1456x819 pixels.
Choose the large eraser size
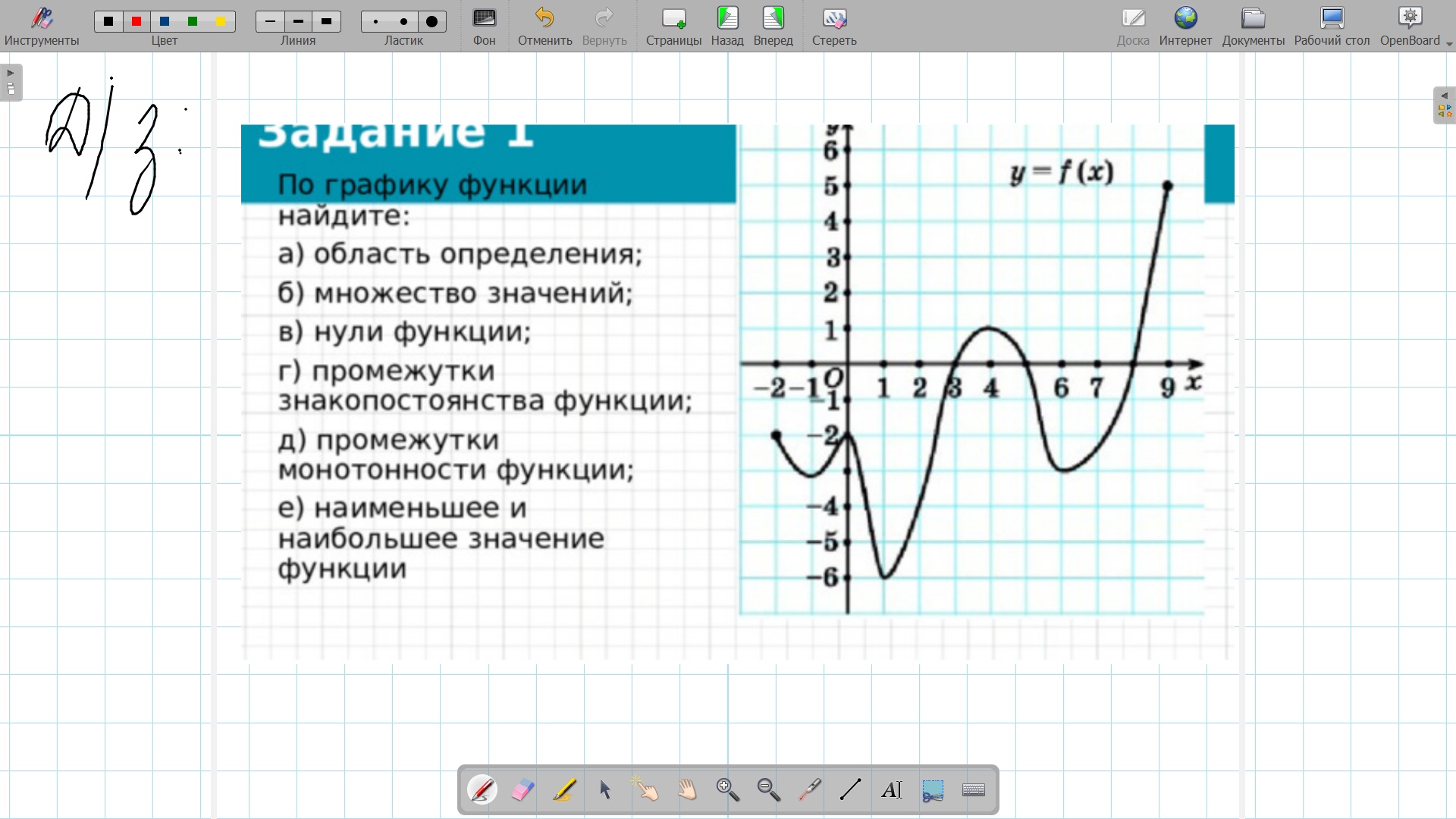[432, 22]
